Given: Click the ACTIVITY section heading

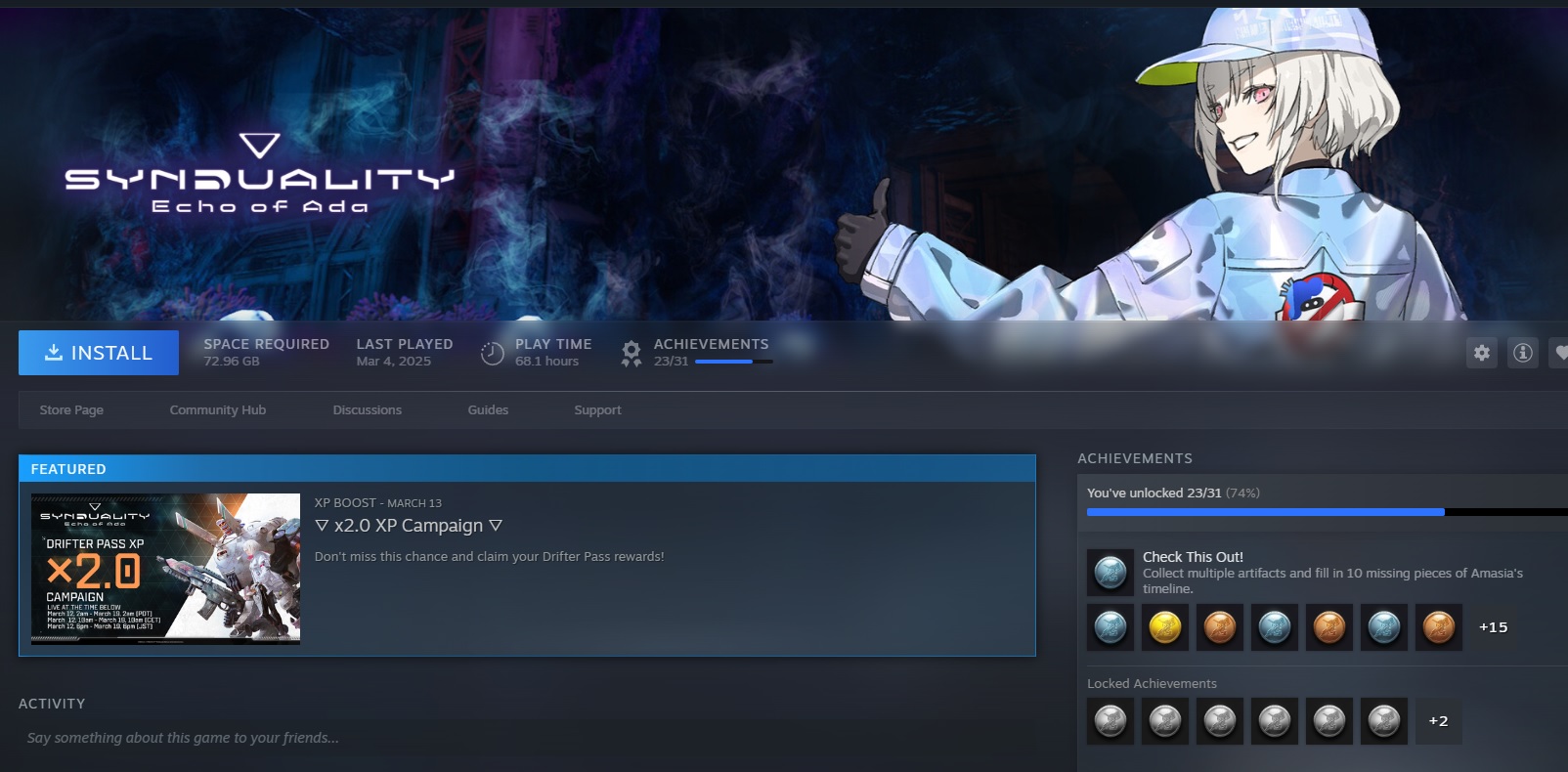Looking at the screenshot, I should [52, 704].
